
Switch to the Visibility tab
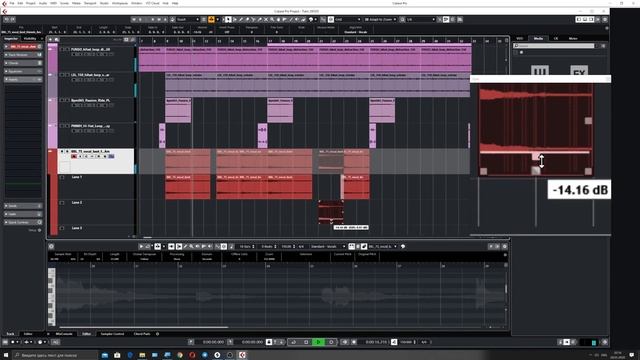[30, 39]
